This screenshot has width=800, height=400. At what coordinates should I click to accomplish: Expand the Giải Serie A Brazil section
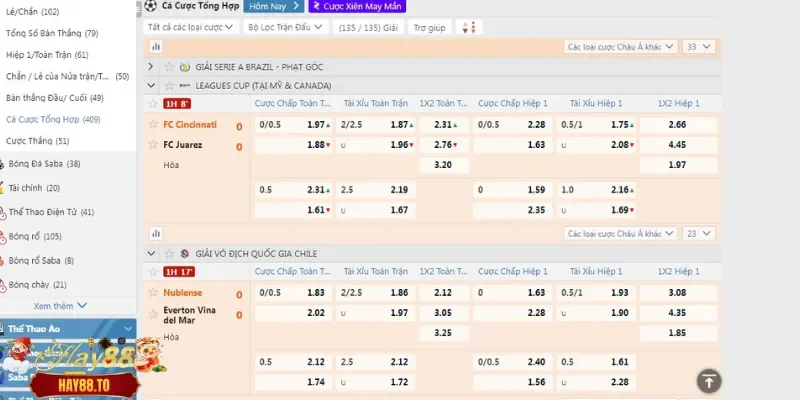tap(151, 67)
